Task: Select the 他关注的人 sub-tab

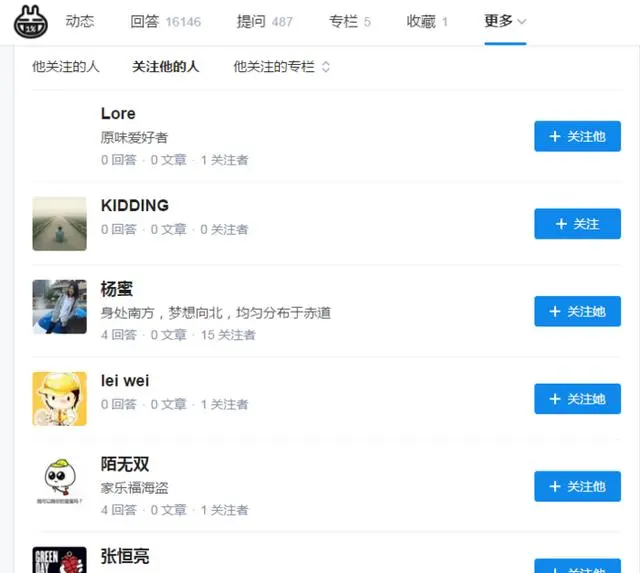Action: click(66, 67)
